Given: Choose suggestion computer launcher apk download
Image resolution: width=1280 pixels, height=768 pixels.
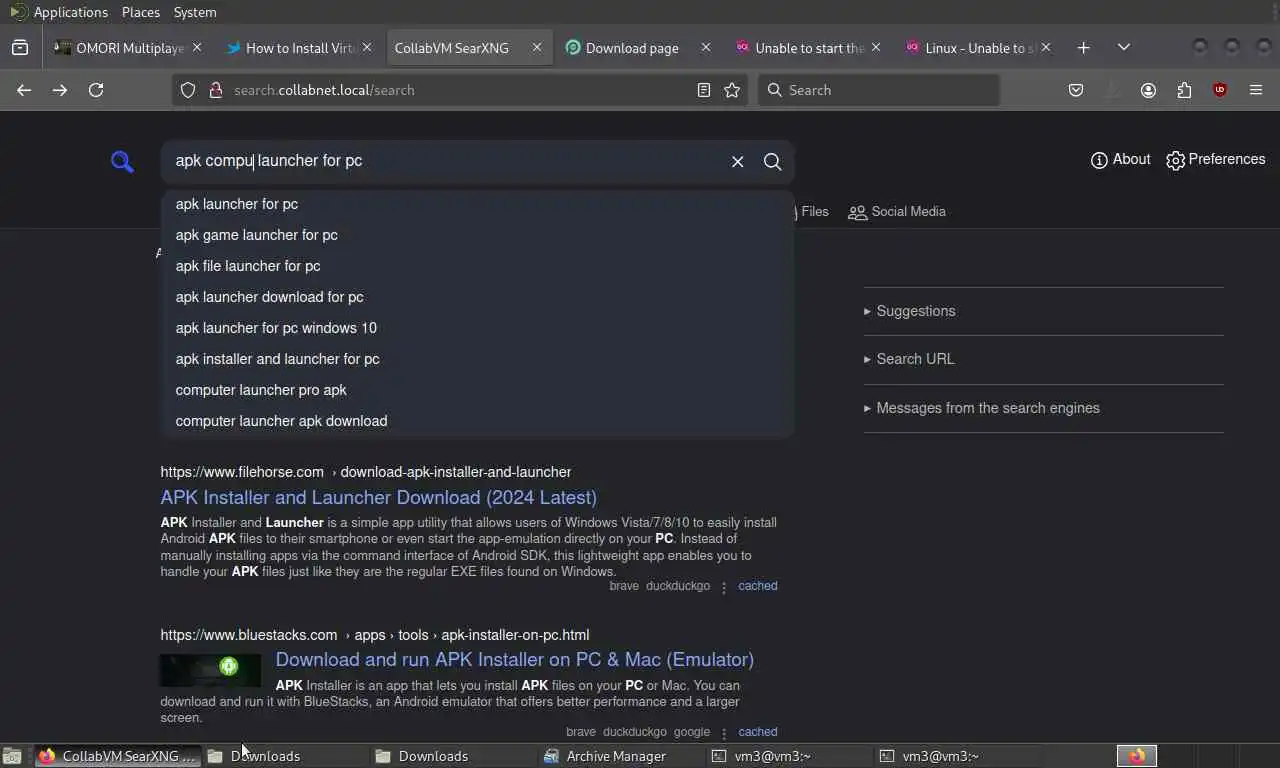Looking at the screenshot, I should (477, 421).
